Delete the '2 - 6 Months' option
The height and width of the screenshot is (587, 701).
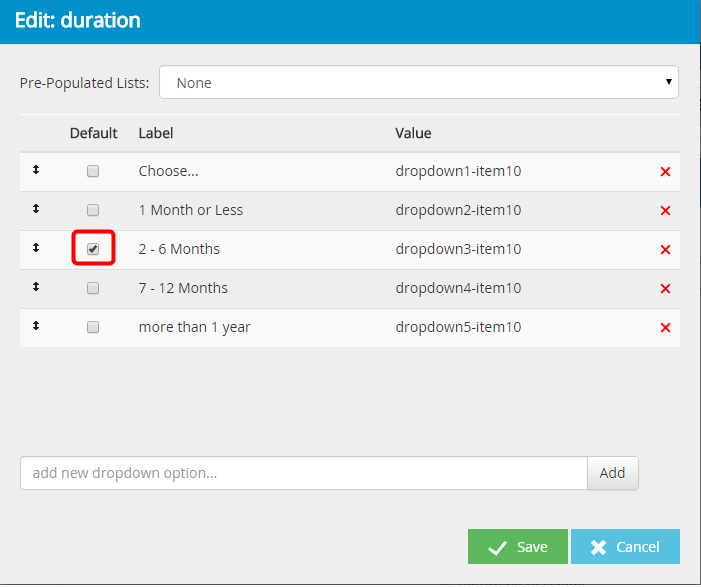point(665,250)
